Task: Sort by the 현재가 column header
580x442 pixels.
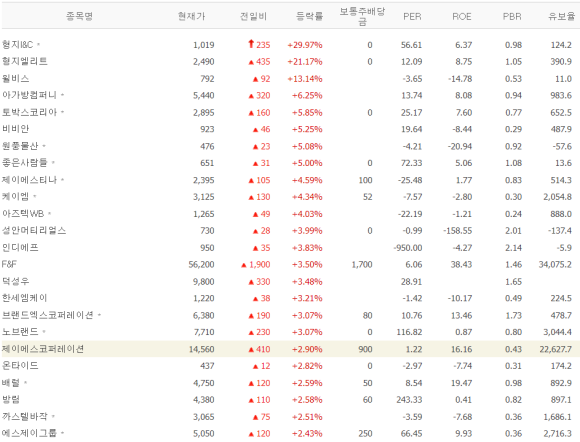Action: tap(191, 16)
